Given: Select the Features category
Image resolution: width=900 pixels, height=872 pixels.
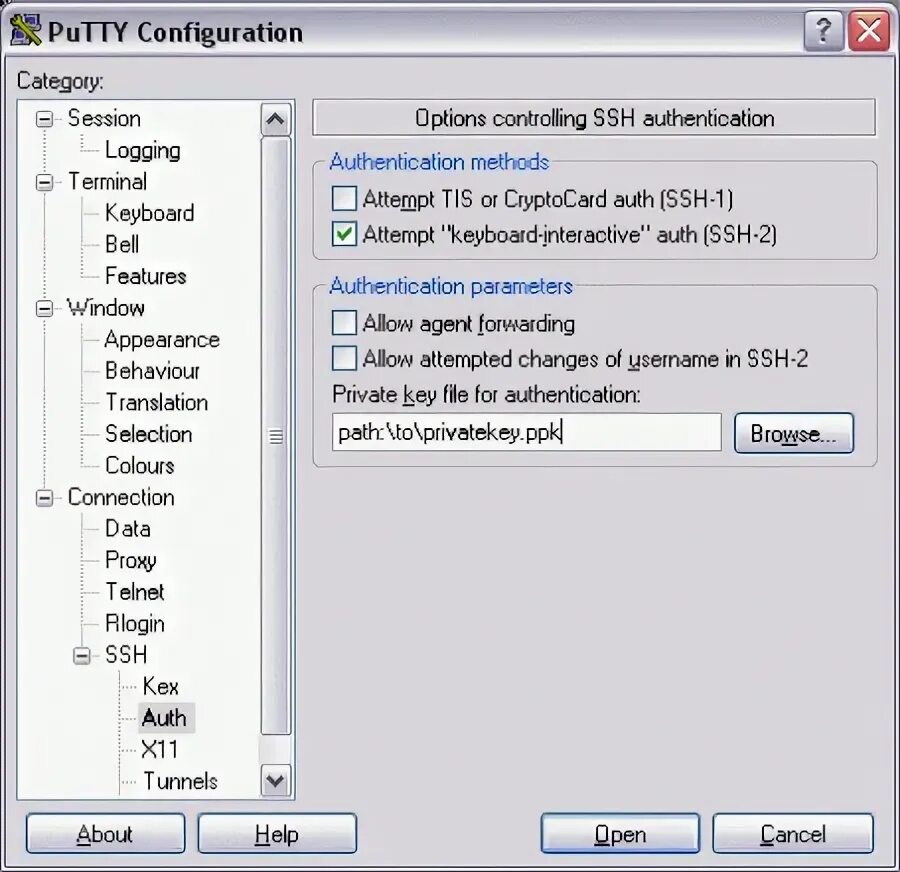Looking at the screenshot, I should [146, 276].
